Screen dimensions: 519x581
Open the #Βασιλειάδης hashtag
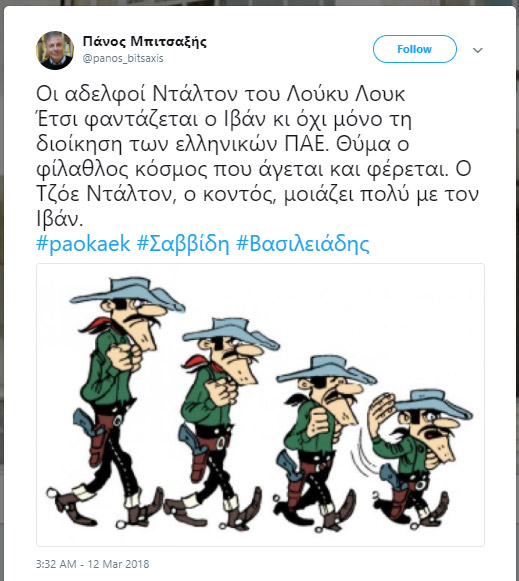pos(303,244)
